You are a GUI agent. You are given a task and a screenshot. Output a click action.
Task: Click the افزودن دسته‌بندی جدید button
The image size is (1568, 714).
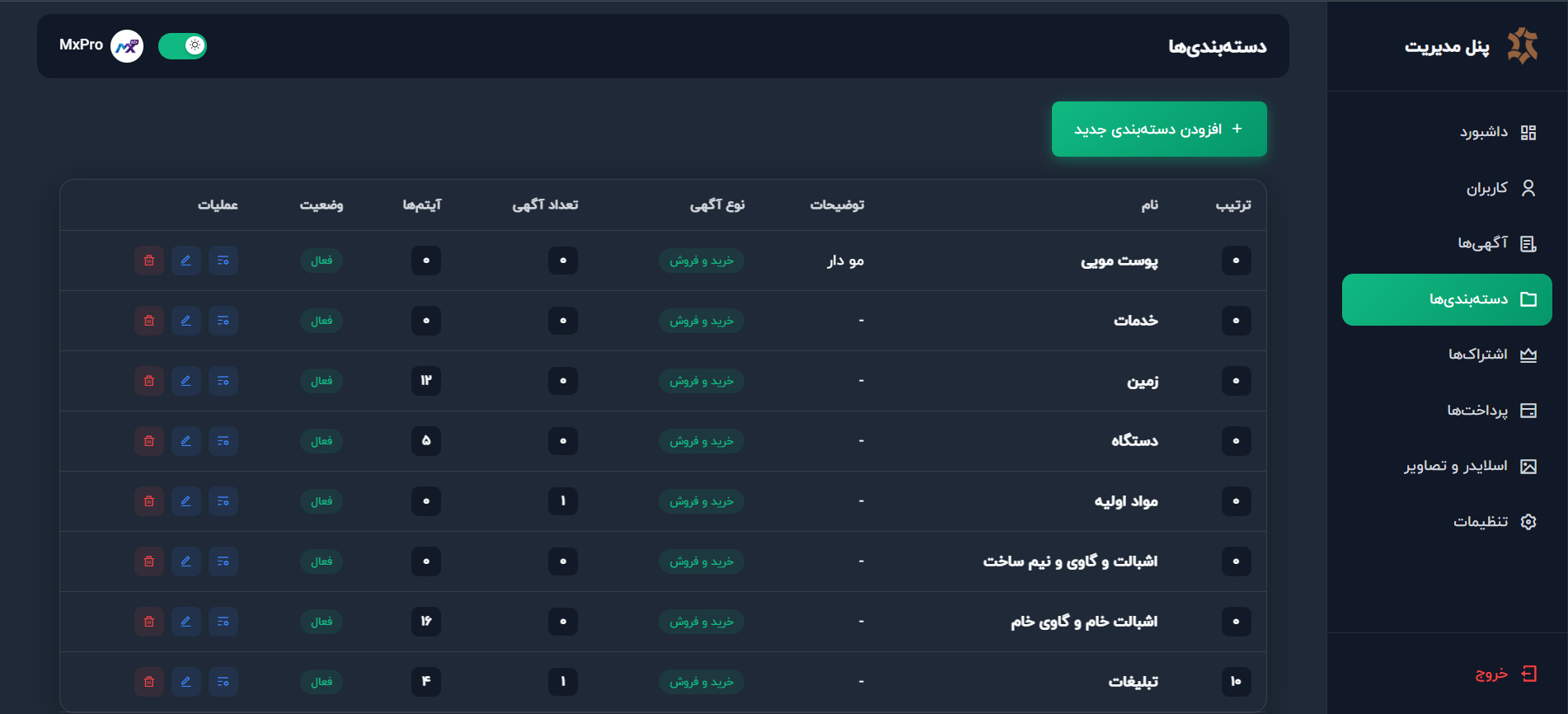tap(1159, 129)
